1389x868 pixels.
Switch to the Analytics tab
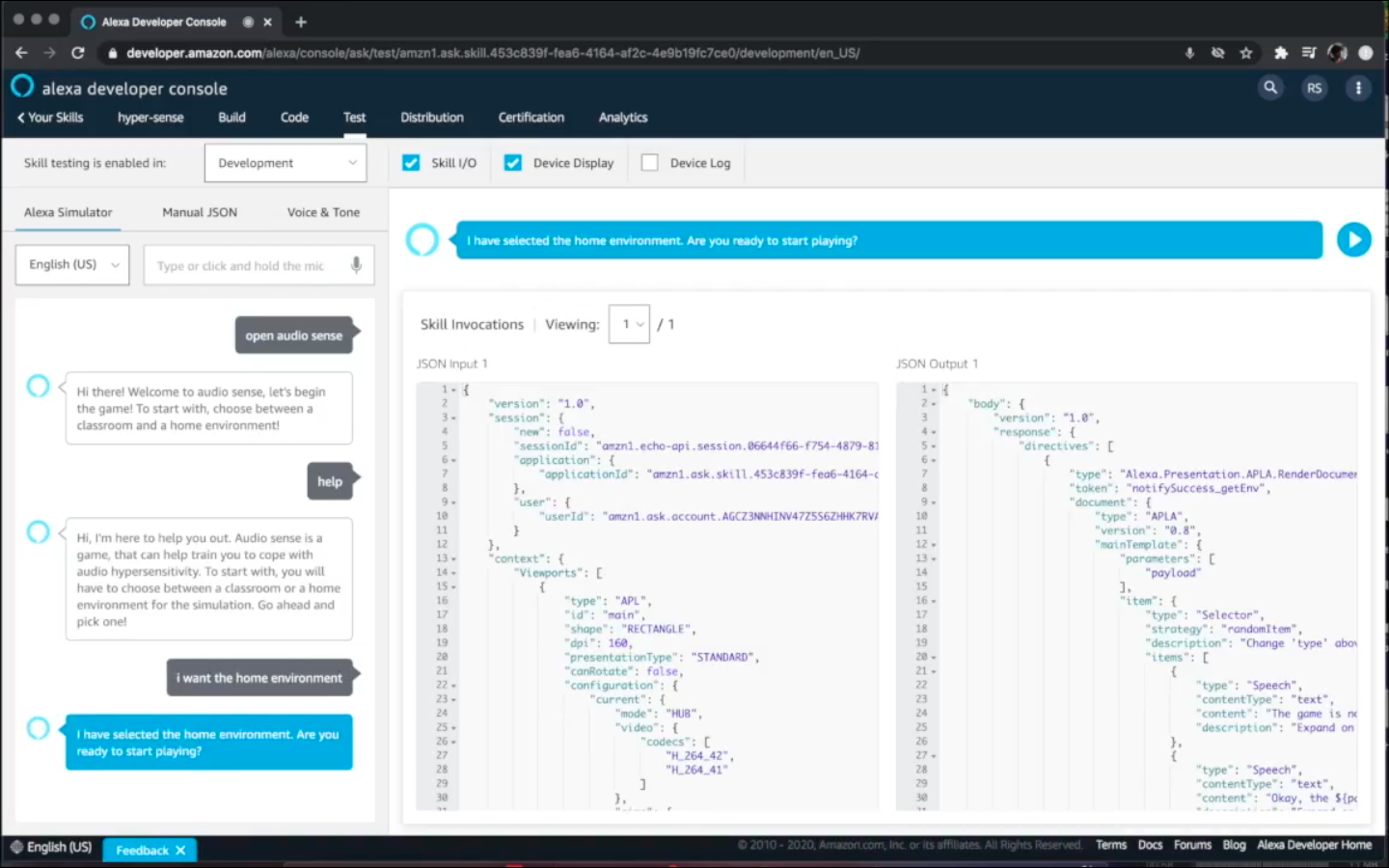(623, 118)
